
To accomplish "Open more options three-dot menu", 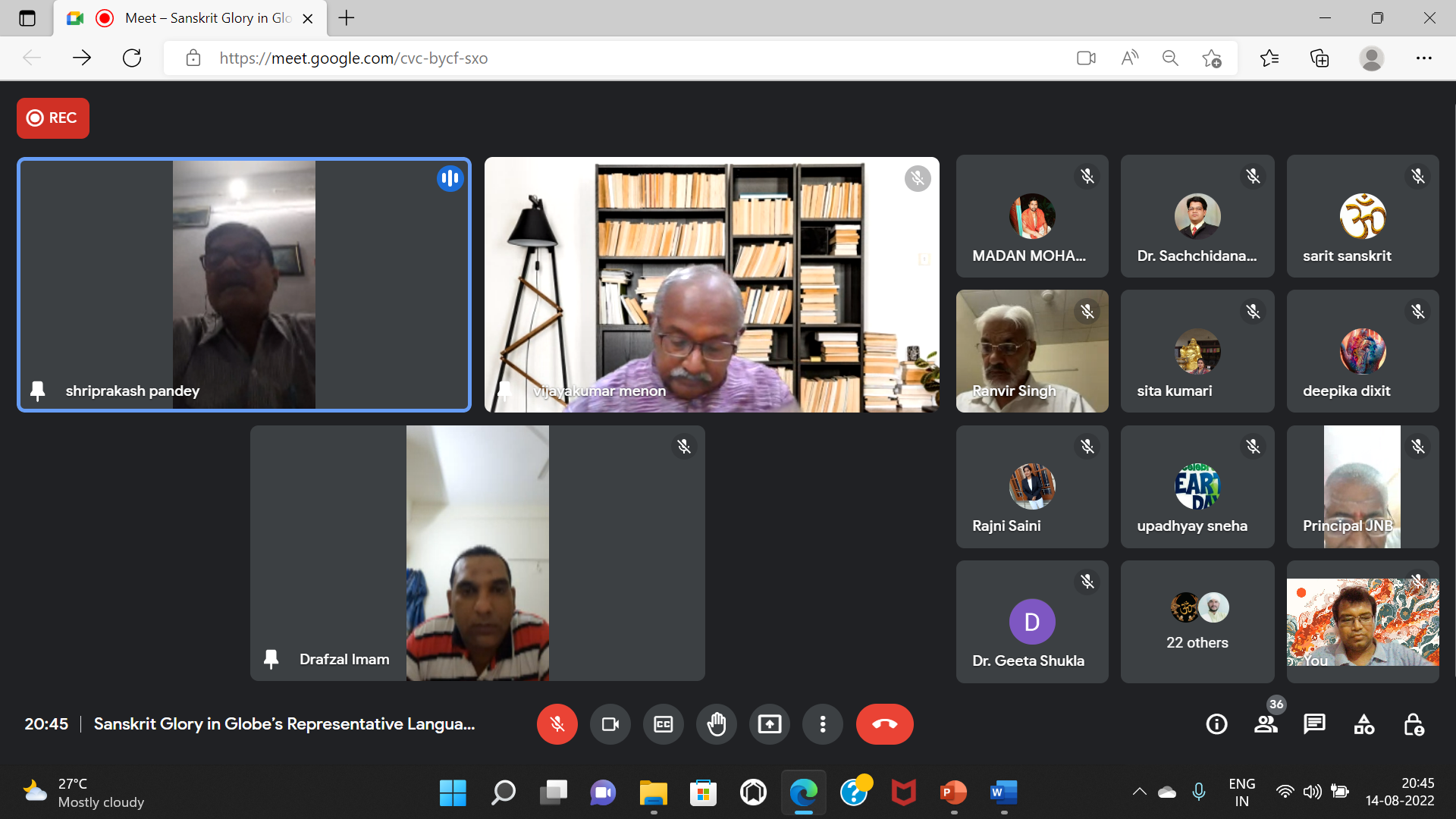I will [822, 724].
